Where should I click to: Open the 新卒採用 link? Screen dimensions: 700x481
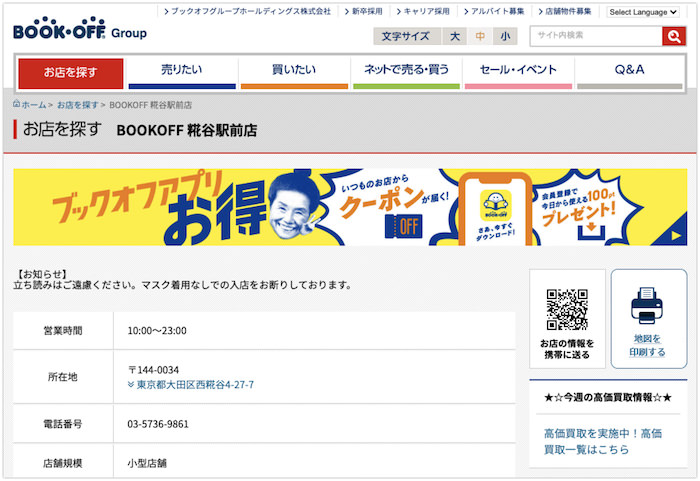point(363,12)
